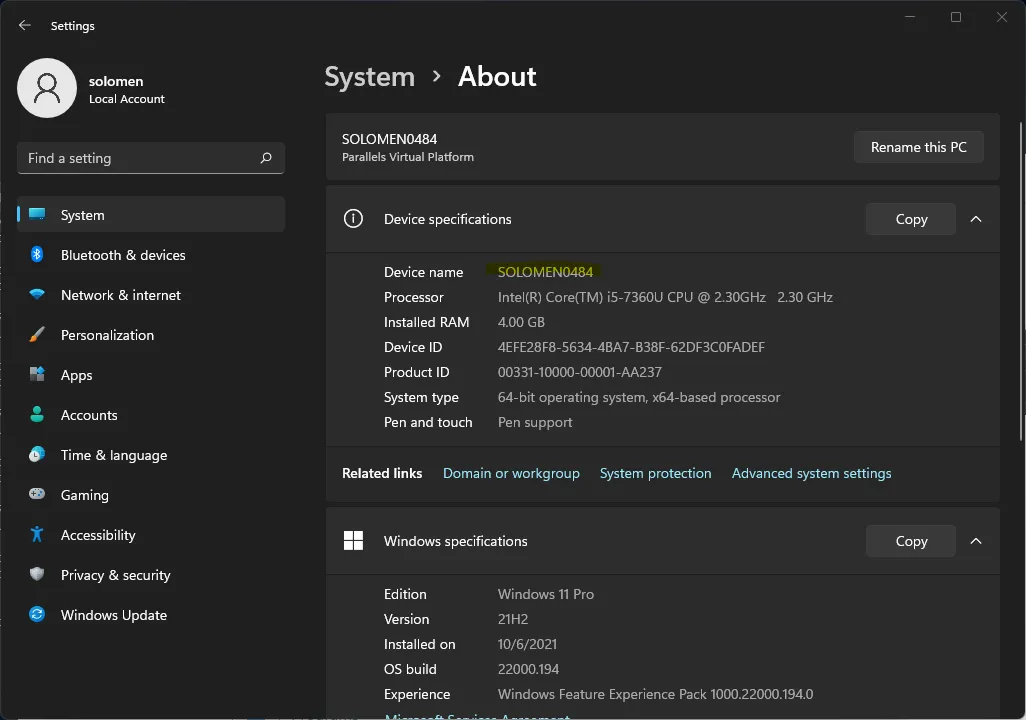Click Parallels Virtual Platform text
1026x720 pixels.
pyautogui.click(x=408, y=157)
